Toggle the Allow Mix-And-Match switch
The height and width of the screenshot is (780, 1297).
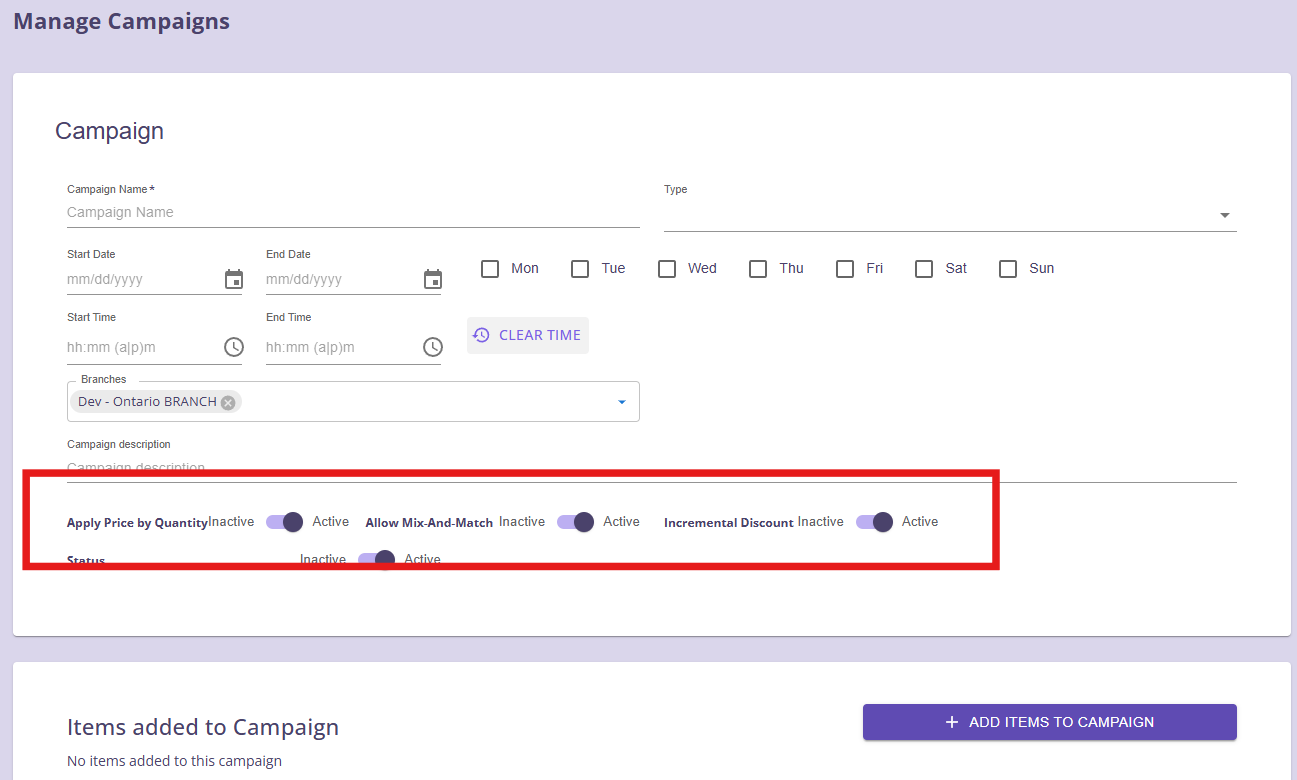click(x=575, y=522)
